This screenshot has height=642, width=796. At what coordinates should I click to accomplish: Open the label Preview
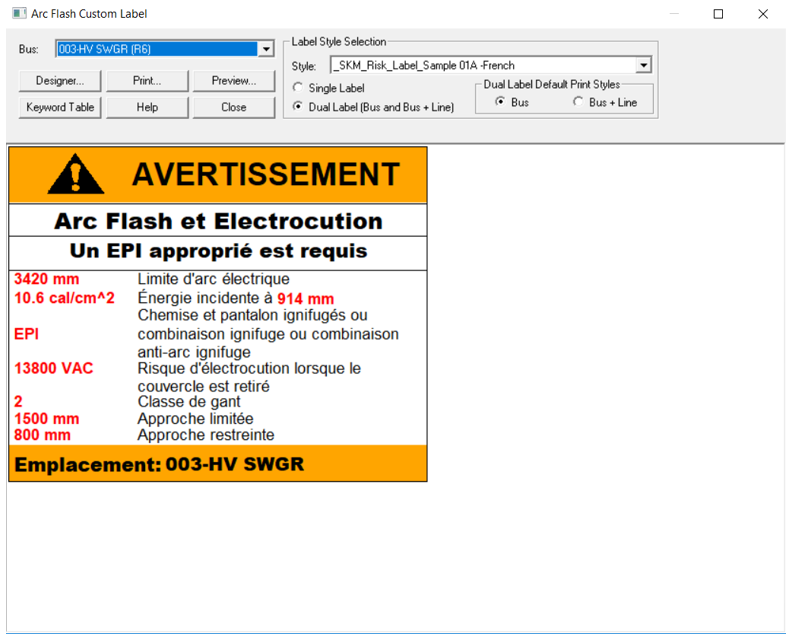point(234,80)
